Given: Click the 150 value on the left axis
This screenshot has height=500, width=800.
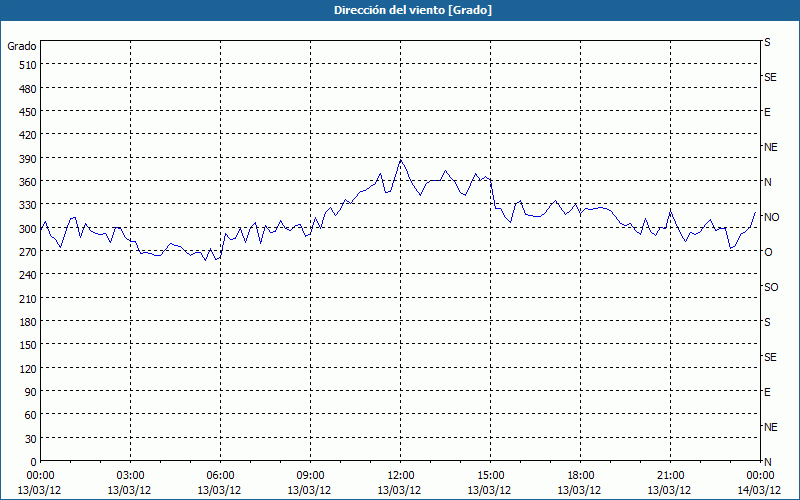Looking at the screenshot, I should 28,345.
